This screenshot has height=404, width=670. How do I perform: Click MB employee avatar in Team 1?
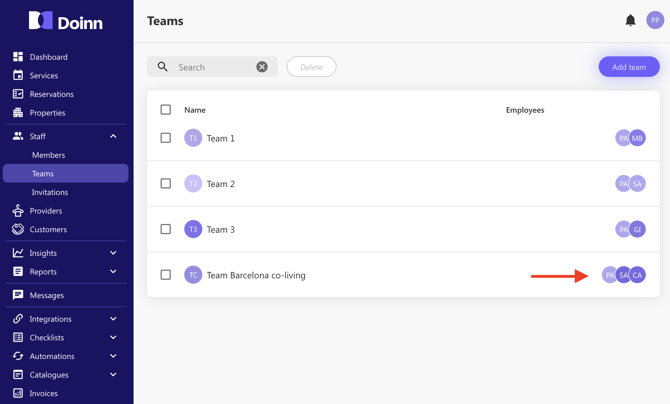click(x=637, y=138)
